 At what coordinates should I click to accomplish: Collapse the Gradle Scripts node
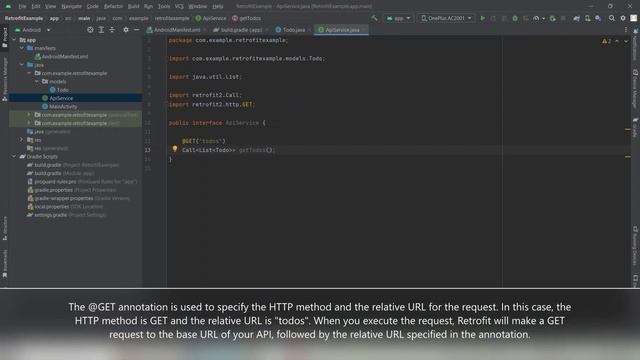pyautogui.click(x=14, y=156)
